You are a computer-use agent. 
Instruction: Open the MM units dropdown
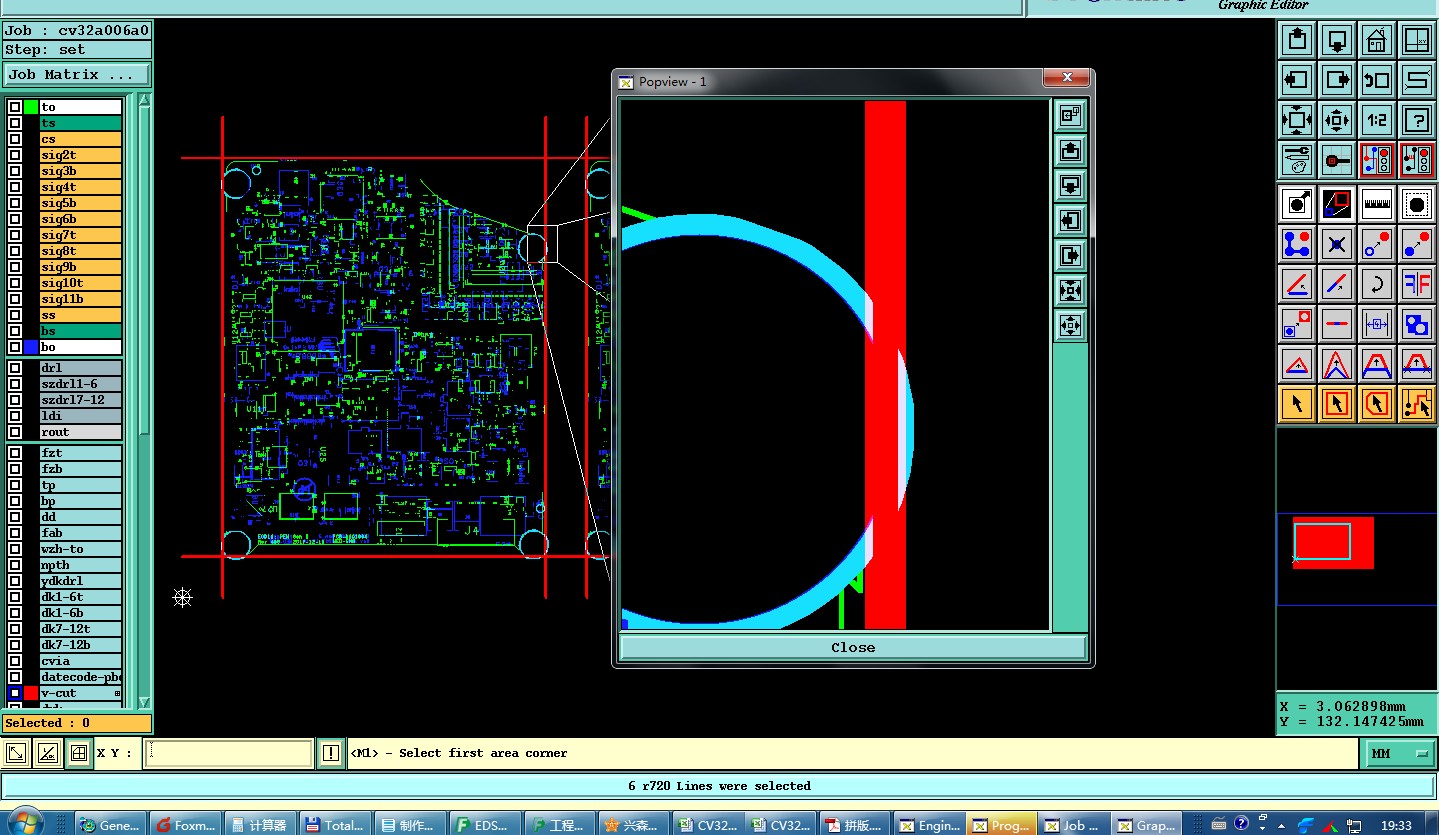pyautogui.click(x=1400, y=753)
